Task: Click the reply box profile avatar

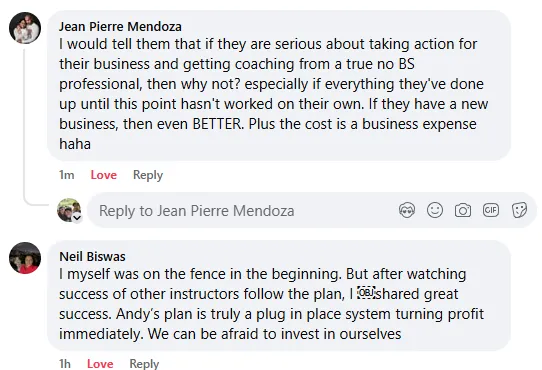Action: [x=69, y=210]
